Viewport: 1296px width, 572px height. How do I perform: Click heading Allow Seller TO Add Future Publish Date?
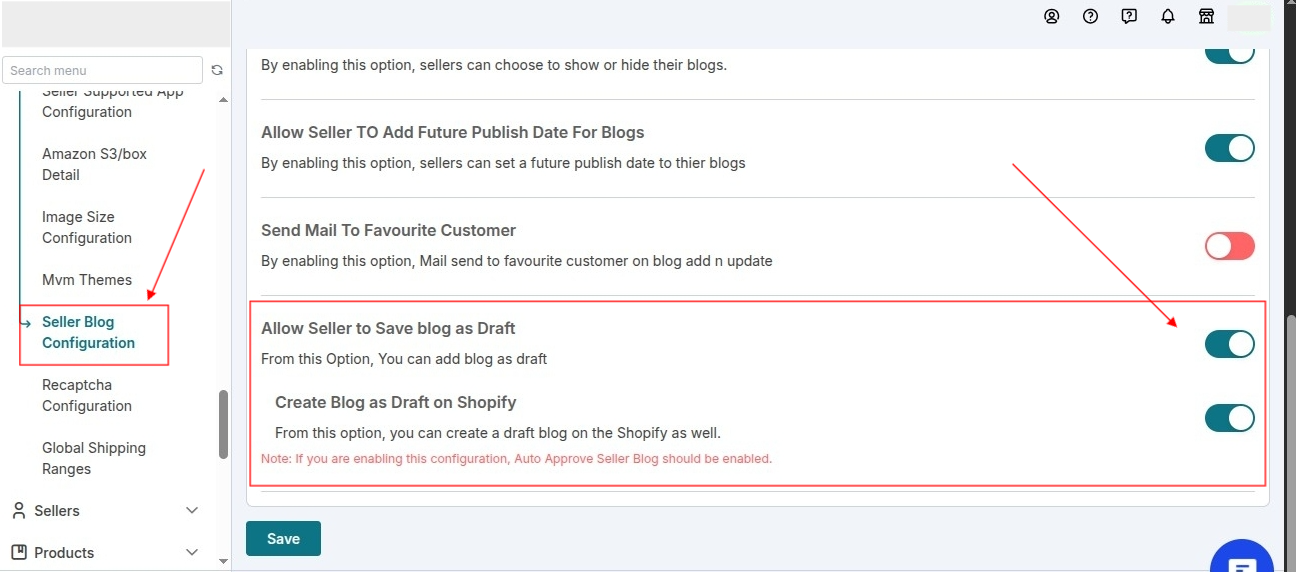[453, 132]
